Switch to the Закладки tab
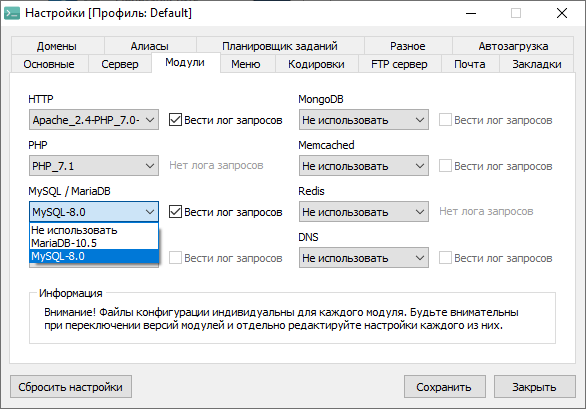Image resolution: width=586 pixels, height=409 pixels. click(x=537, y=64)
